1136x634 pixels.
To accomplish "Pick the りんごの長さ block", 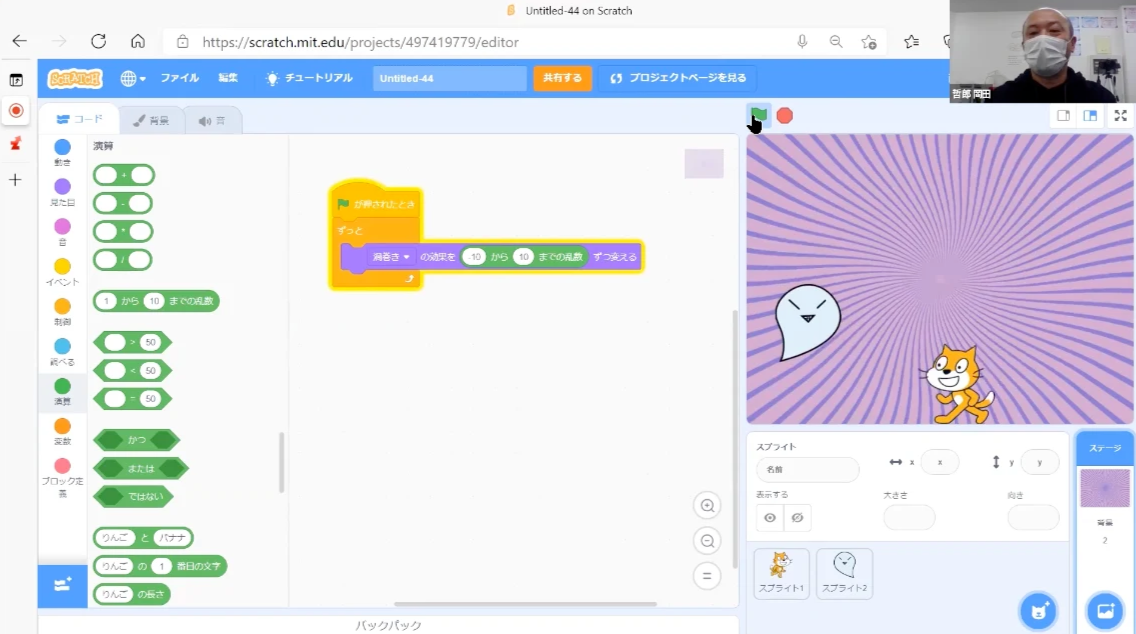I will (x=131, y=594).
